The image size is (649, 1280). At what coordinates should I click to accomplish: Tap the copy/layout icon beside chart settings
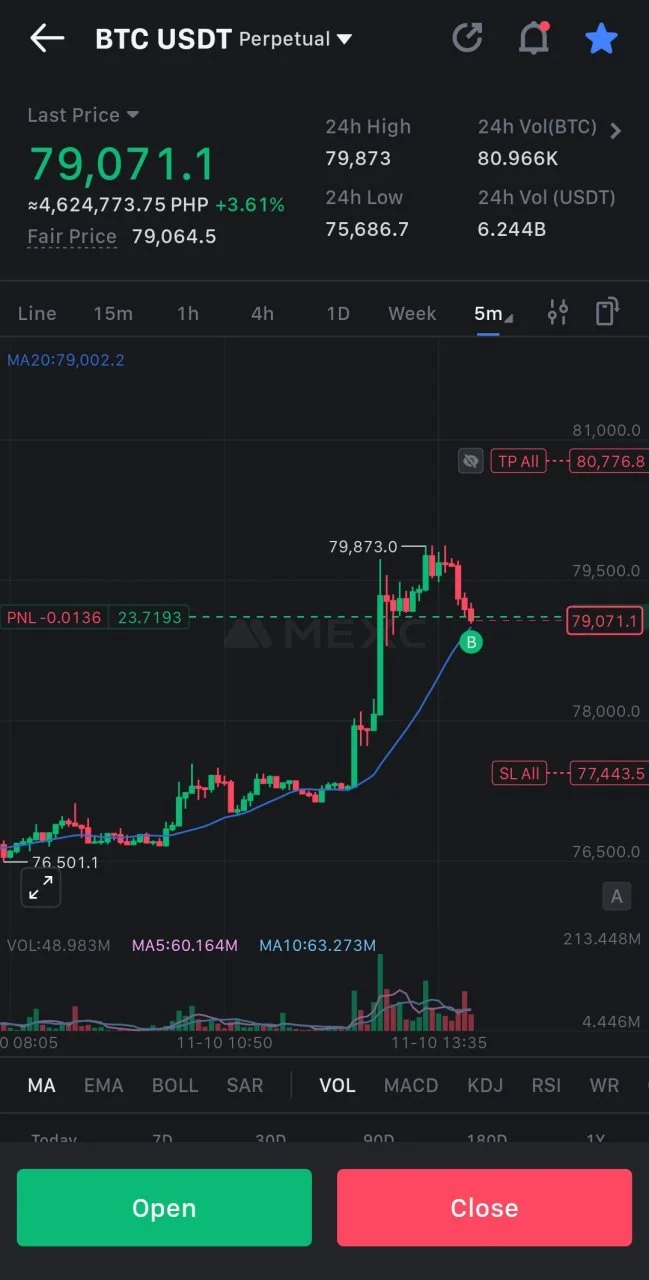[x=607, y=312]
